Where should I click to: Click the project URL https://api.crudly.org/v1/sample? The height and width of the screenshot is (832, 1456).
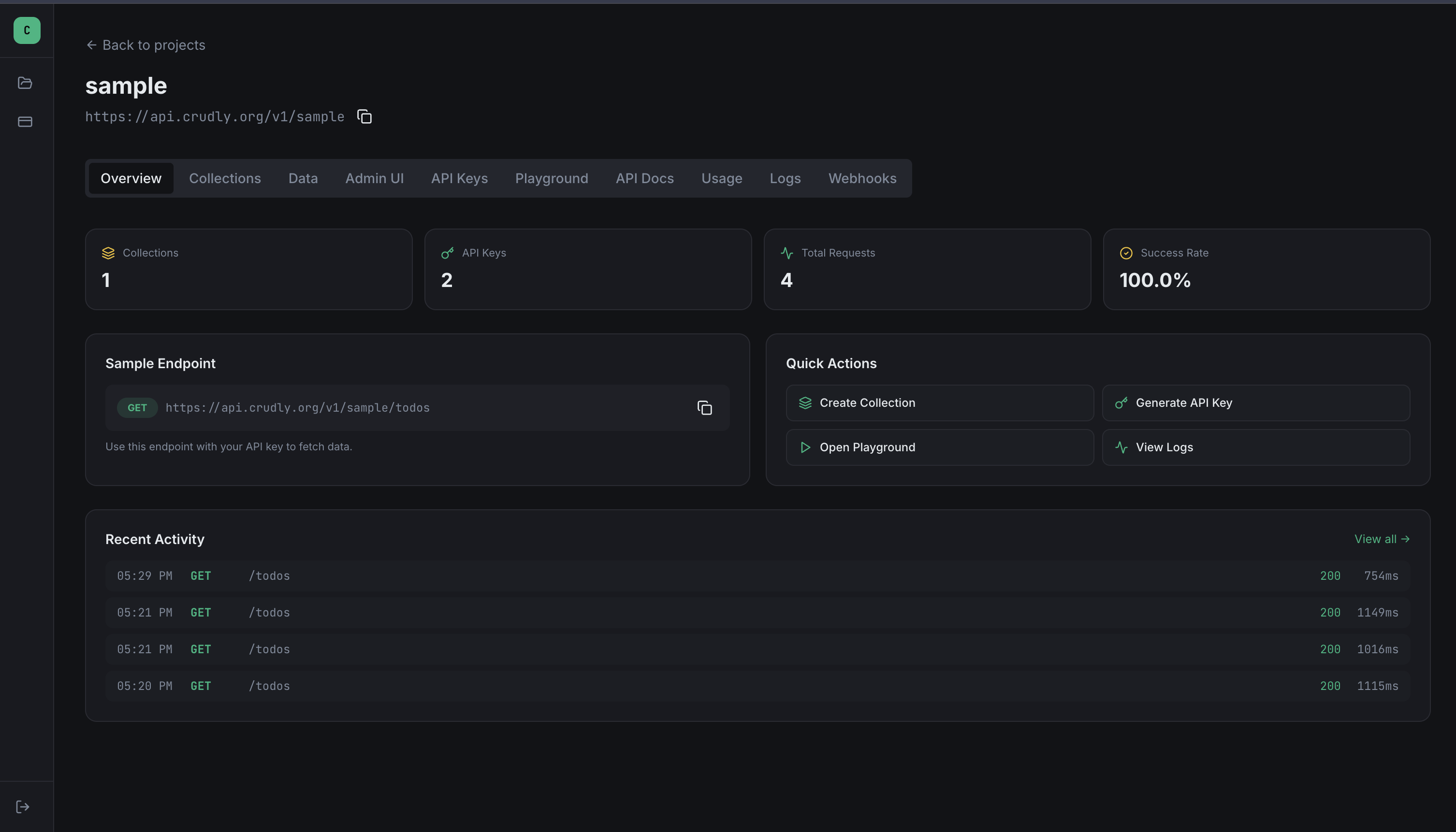[215, 116]
